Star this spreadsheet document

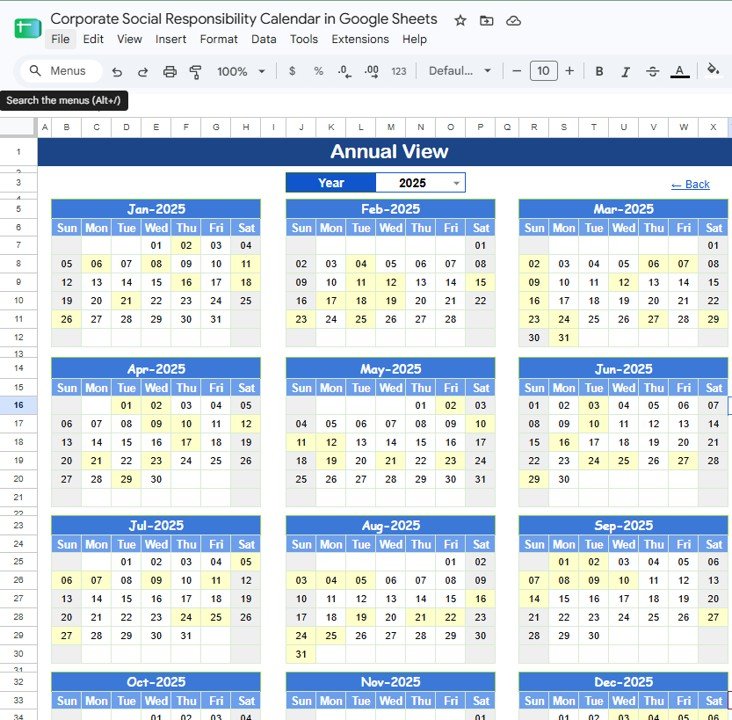click(460, 21)
